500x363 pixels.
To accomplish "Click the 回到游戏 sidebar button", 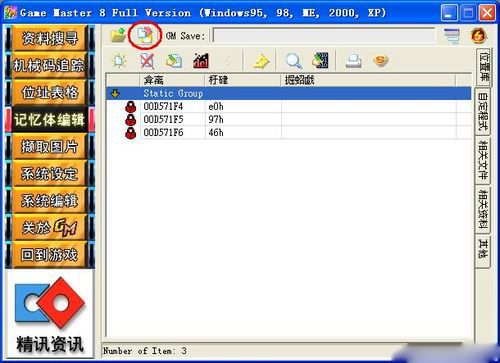I will pyautogui.click(x=50, y=255).
